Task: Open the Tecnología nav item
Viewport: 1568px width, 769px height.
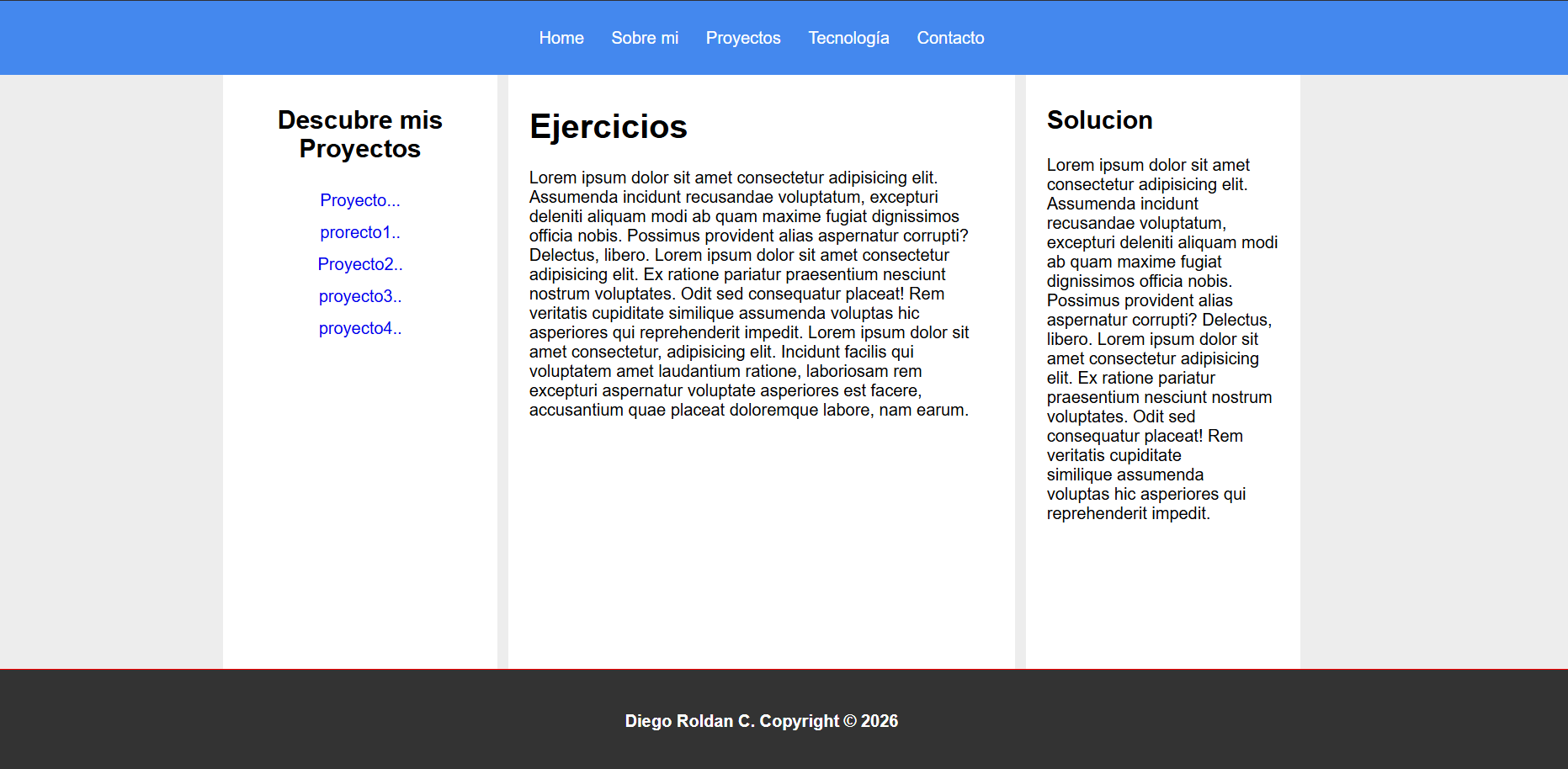Action: pos(848,38)
